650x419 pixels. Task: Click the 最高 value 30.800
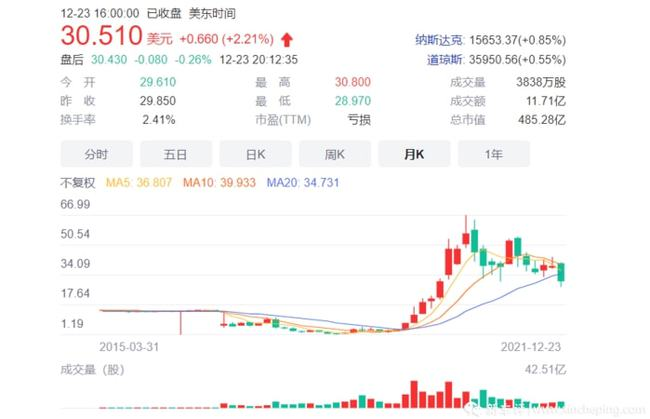(353, 82)
